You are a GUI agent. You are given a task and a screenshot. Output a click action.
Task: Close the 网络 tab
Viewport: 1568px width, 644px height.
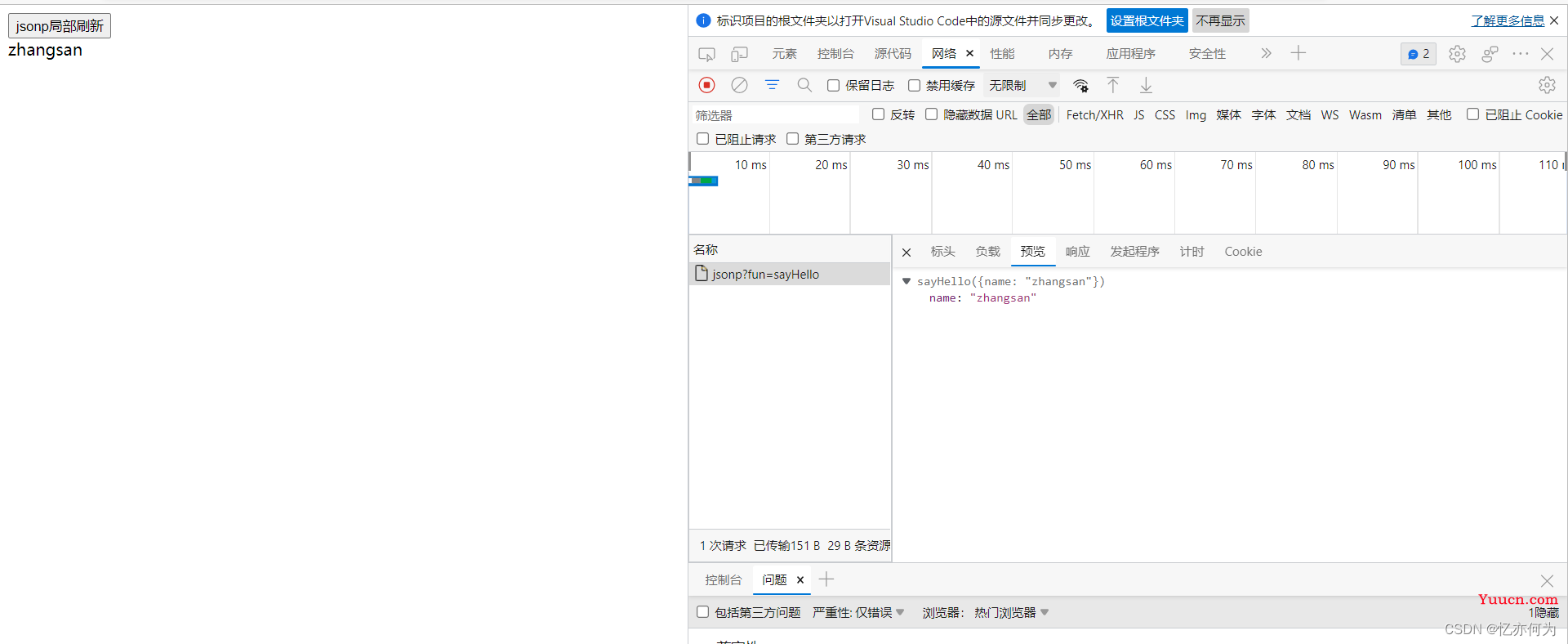pyautogui.click(x=970, y=54)
